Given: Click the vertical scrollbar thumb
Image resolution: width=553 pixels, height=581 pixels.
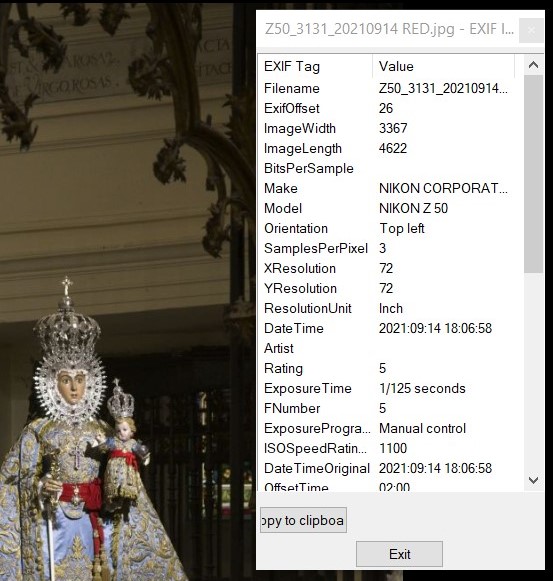Looking at the screenshot, I should pyautogui.click(x=533, y=174).
